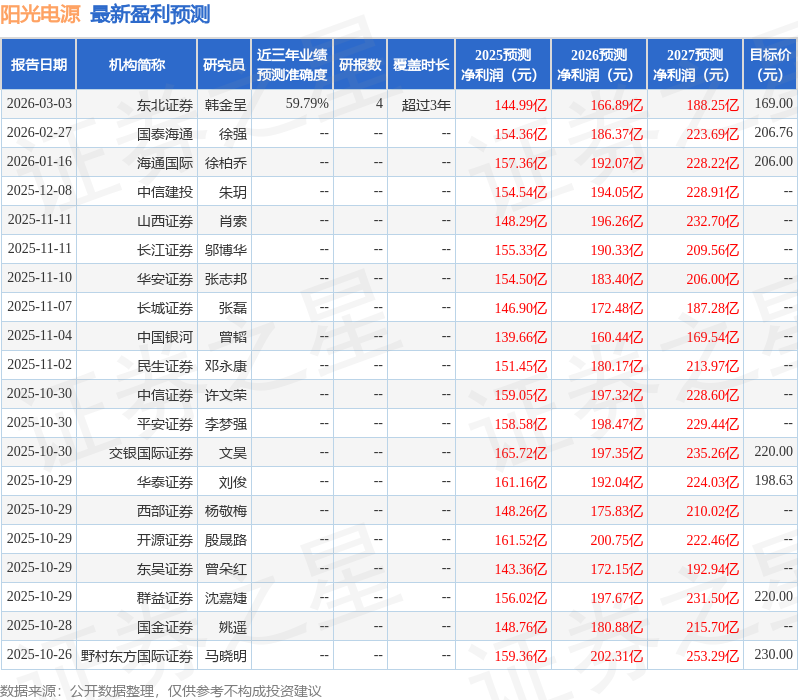Image resolution: width=798 pixels, height=700 pixels.
Task: Click the 野村东方国际证券 institution entry
Action: tap(137, 656)
